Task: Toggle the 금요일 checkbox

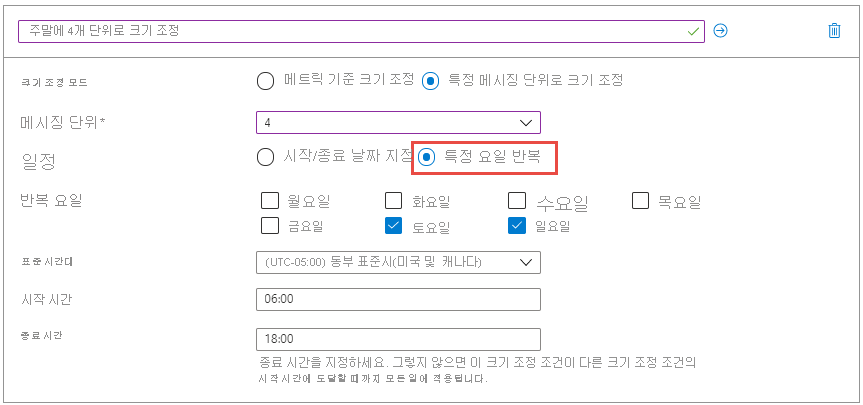Action: coord(269,225)
